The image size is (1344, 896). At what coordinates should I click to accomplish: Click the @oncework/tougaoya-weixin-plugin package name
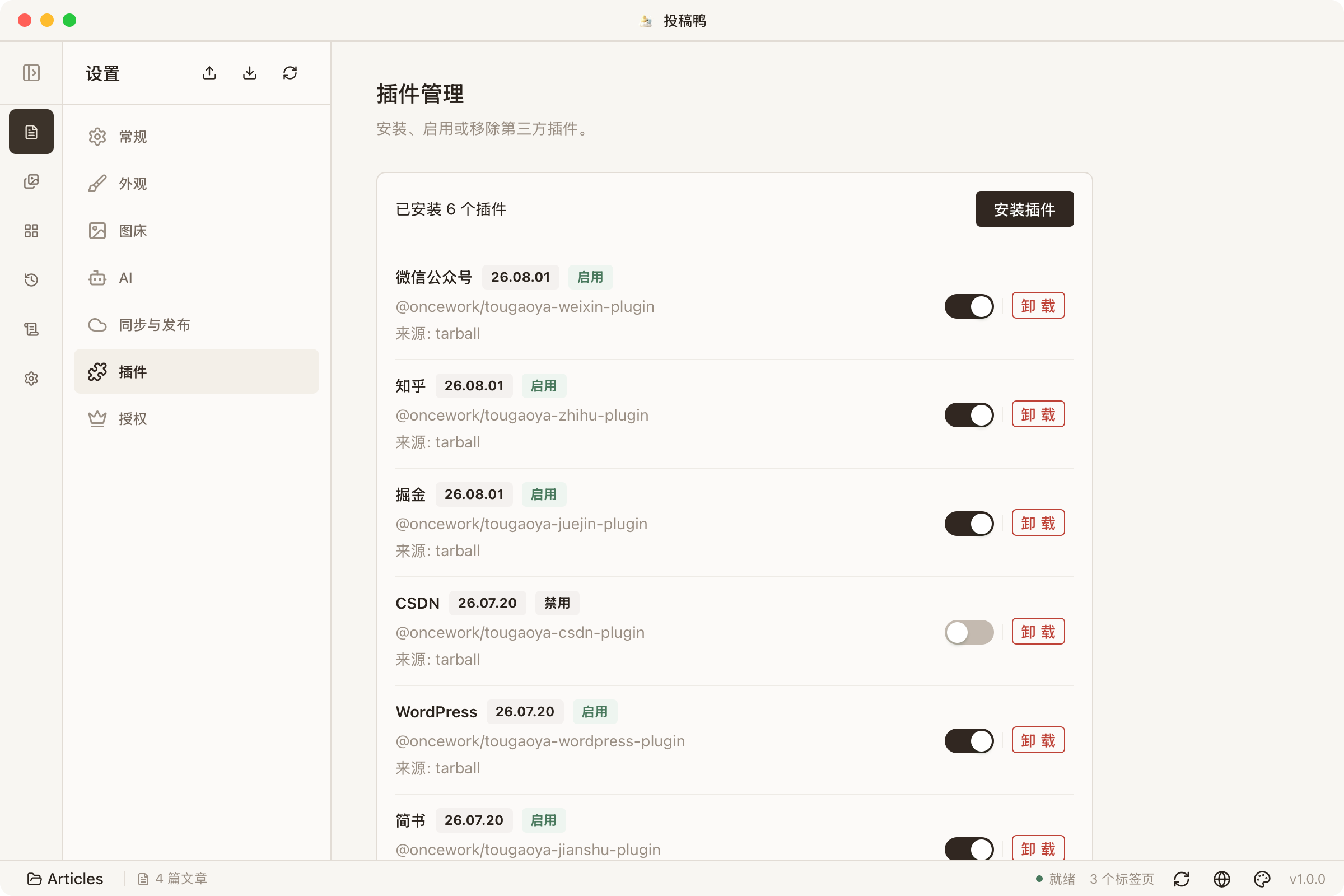[525, 307]
